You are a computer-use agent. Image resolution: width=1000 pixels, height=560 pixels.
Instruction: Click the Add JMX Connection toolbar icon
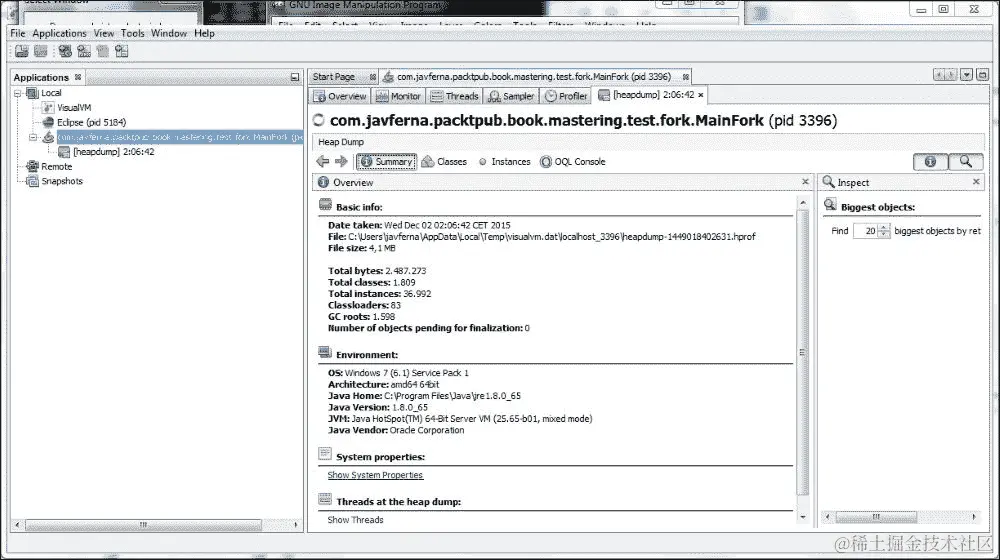point(84,51)
